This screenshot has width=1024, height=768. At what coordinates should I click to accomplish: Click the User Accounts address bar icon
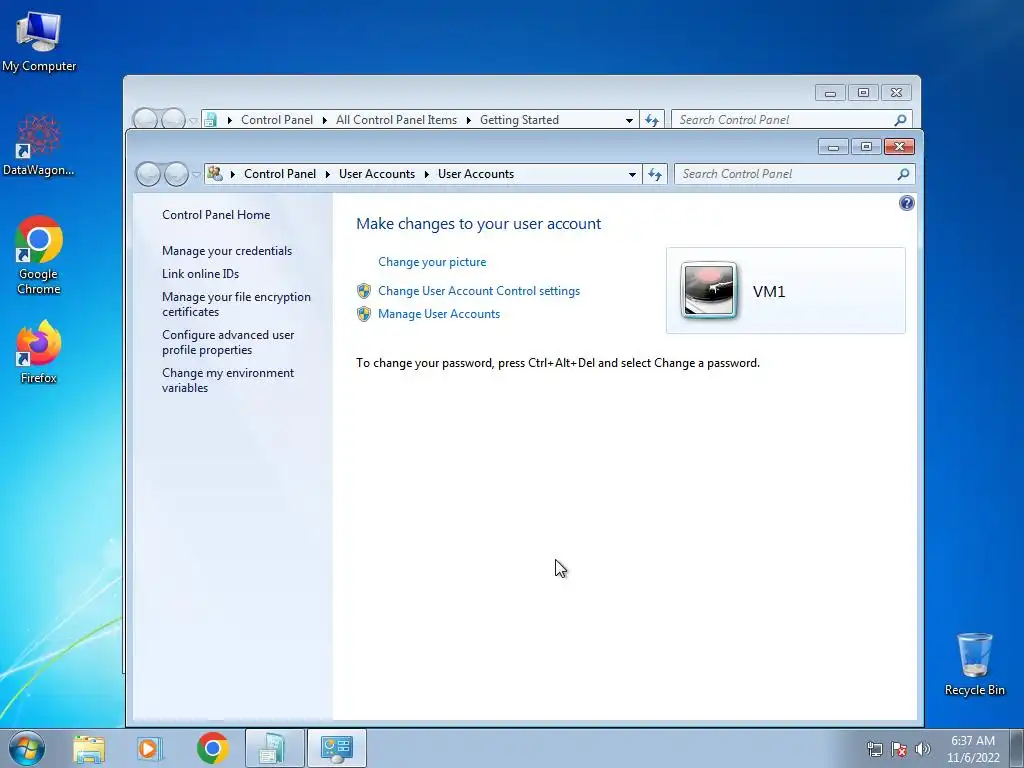[214, 174]
